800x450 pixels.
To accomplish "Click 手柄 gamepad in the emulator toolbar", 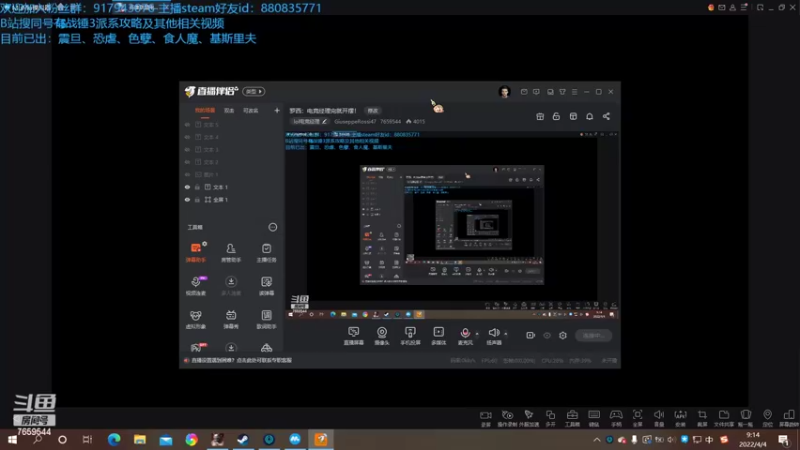I will (x=616, y=418).
